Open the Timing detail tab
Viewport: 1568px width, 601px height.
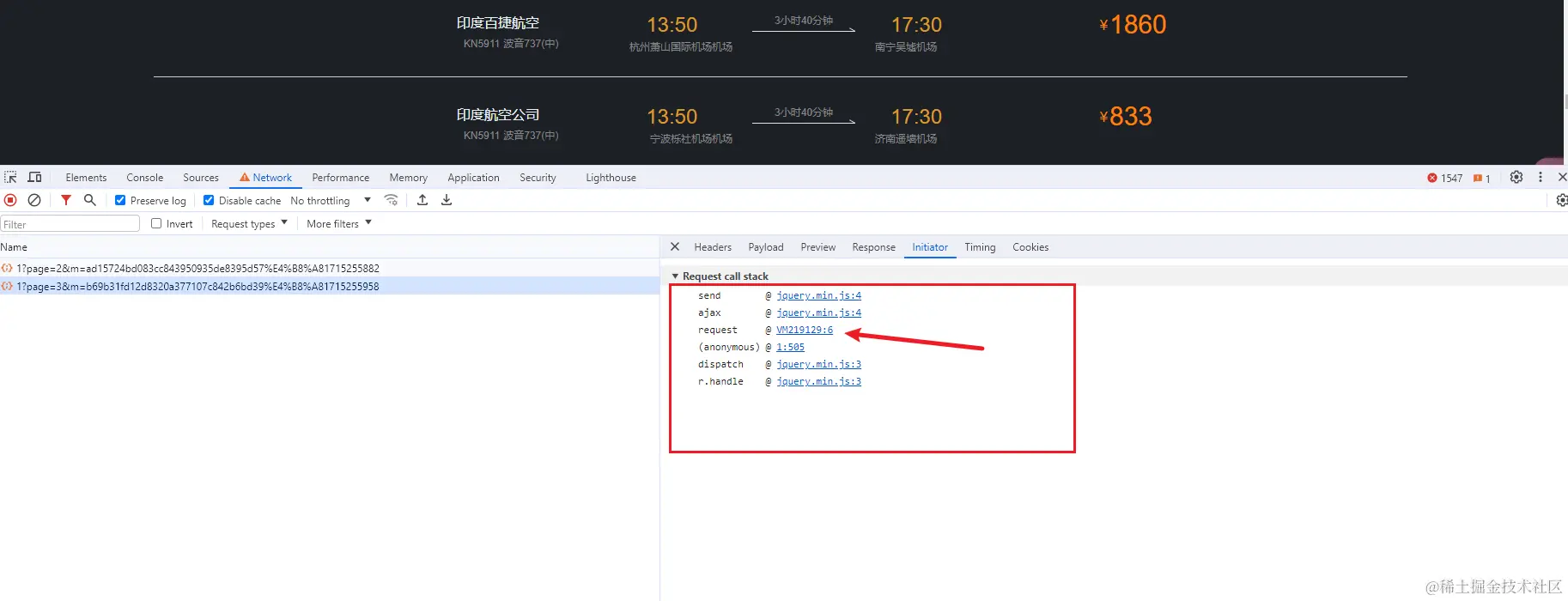coord(980,246)
